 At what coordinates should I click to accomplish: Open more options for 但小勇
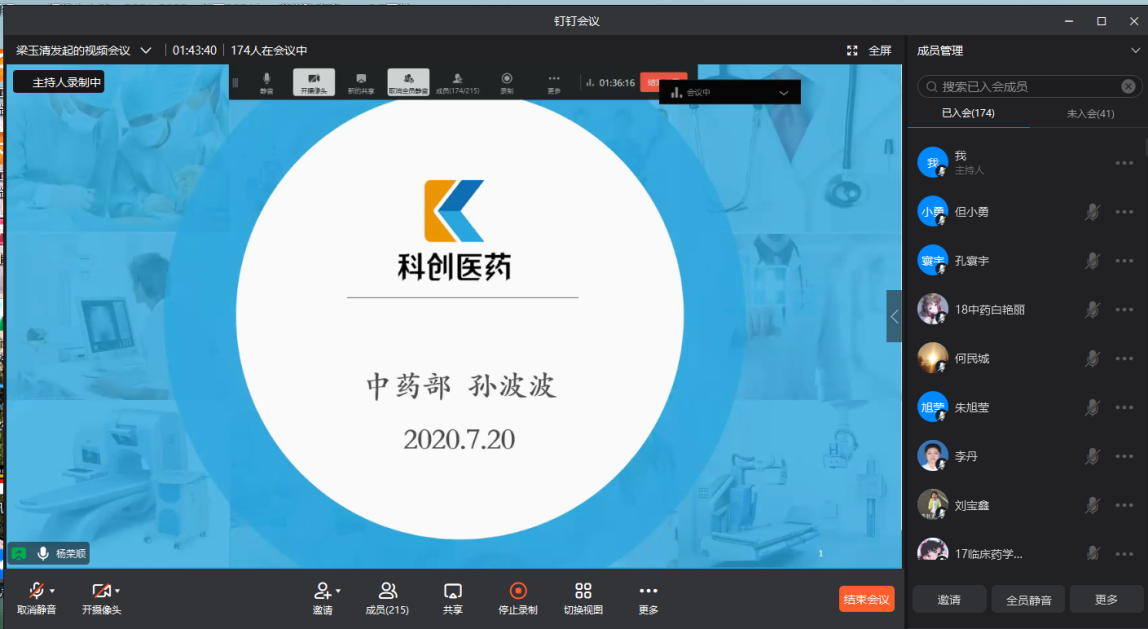tap(1125, 212)
